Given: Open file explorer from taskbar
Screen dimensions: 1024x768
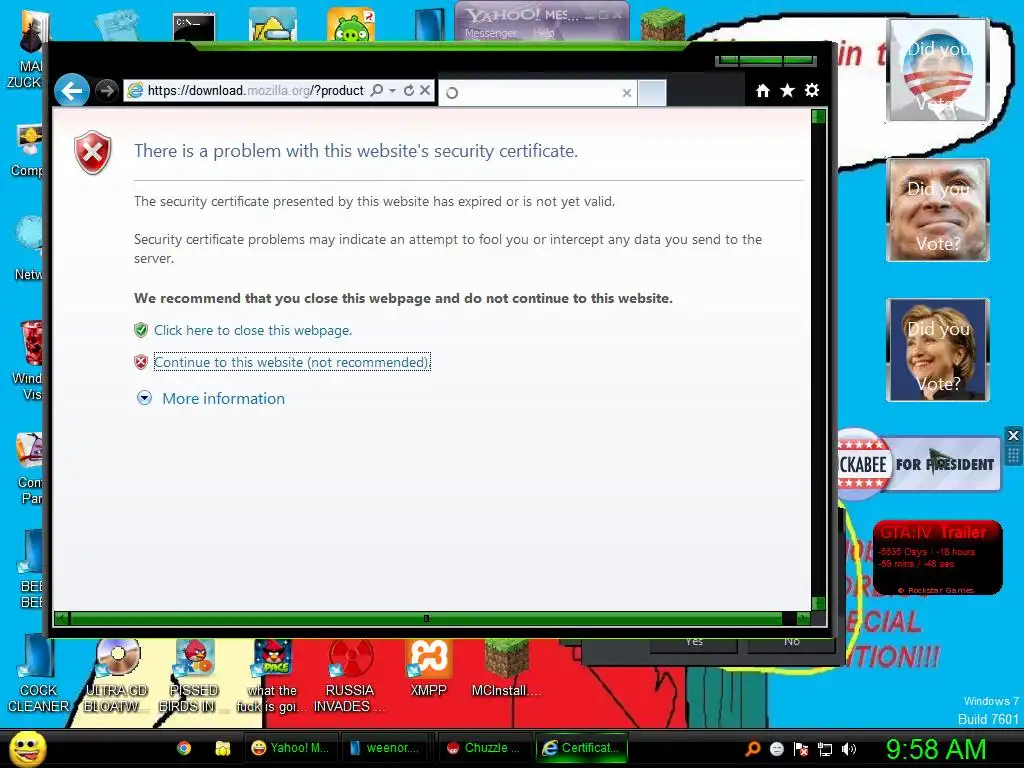Looking at the screenshot, I should tap(223, 748).
